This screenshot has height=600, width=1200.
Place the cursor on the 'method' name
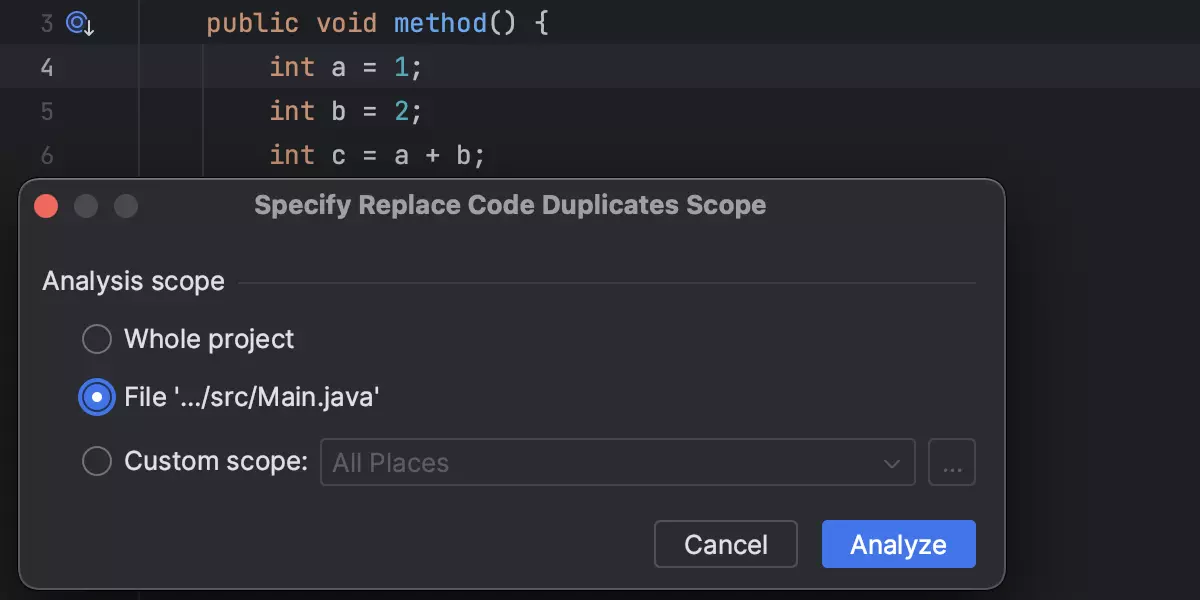pyautogui.click(x=440, y=23)
